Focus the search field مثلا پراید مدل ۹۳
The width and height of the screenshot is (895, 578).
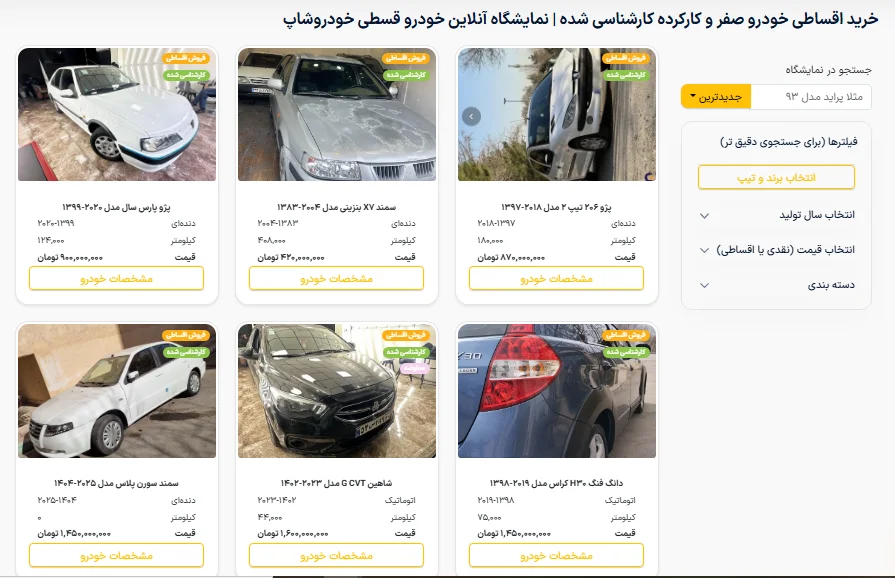click(x=811, y=97)
